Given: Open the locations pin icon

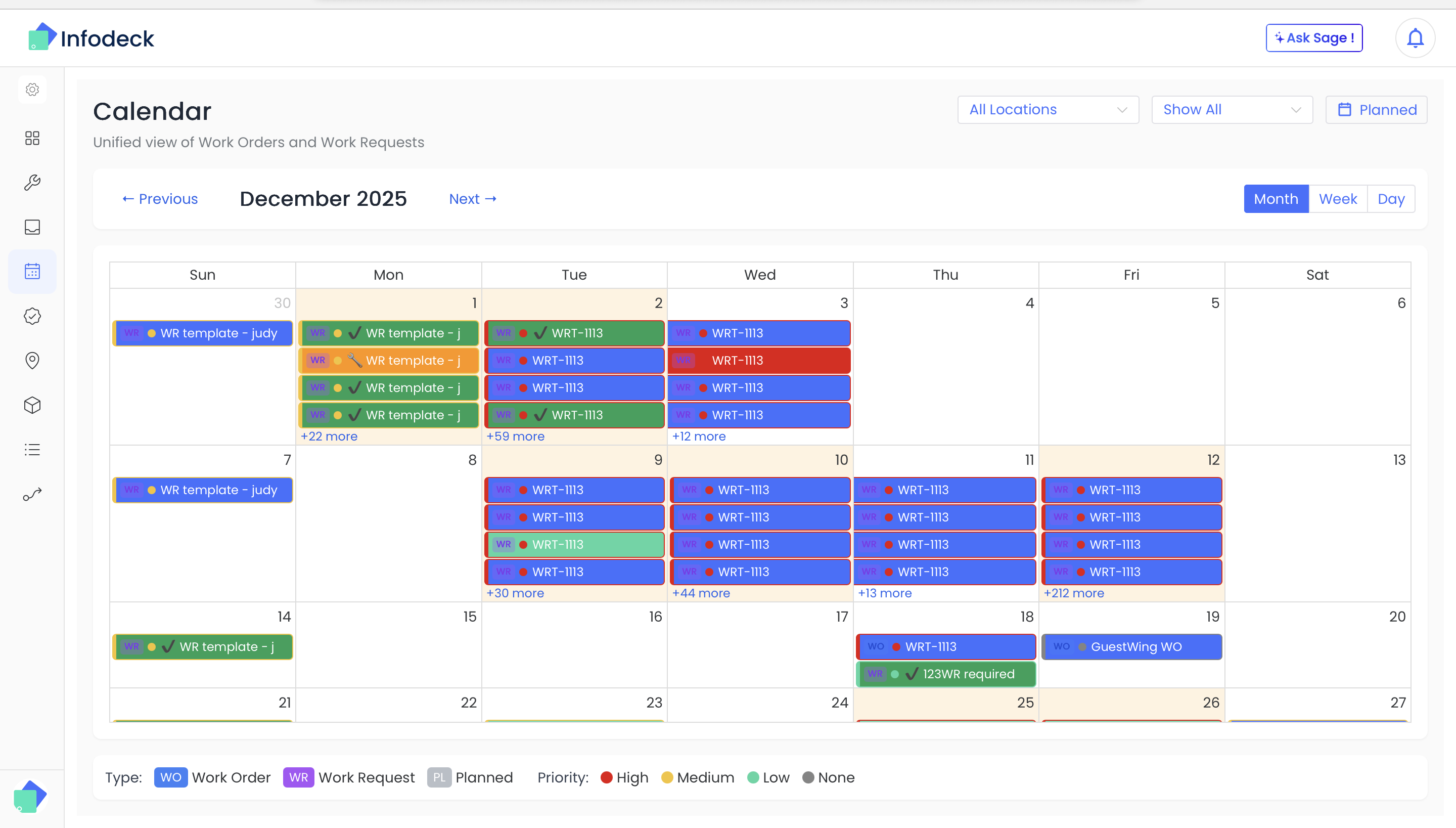Looking at the screenshot, I should click(32, 361).
